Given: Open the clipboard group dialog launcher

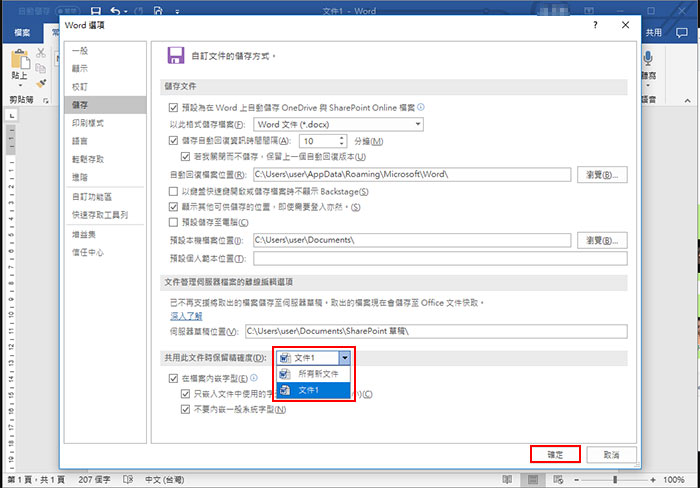Looking at the screenshot, I should [x=46, y=101].
